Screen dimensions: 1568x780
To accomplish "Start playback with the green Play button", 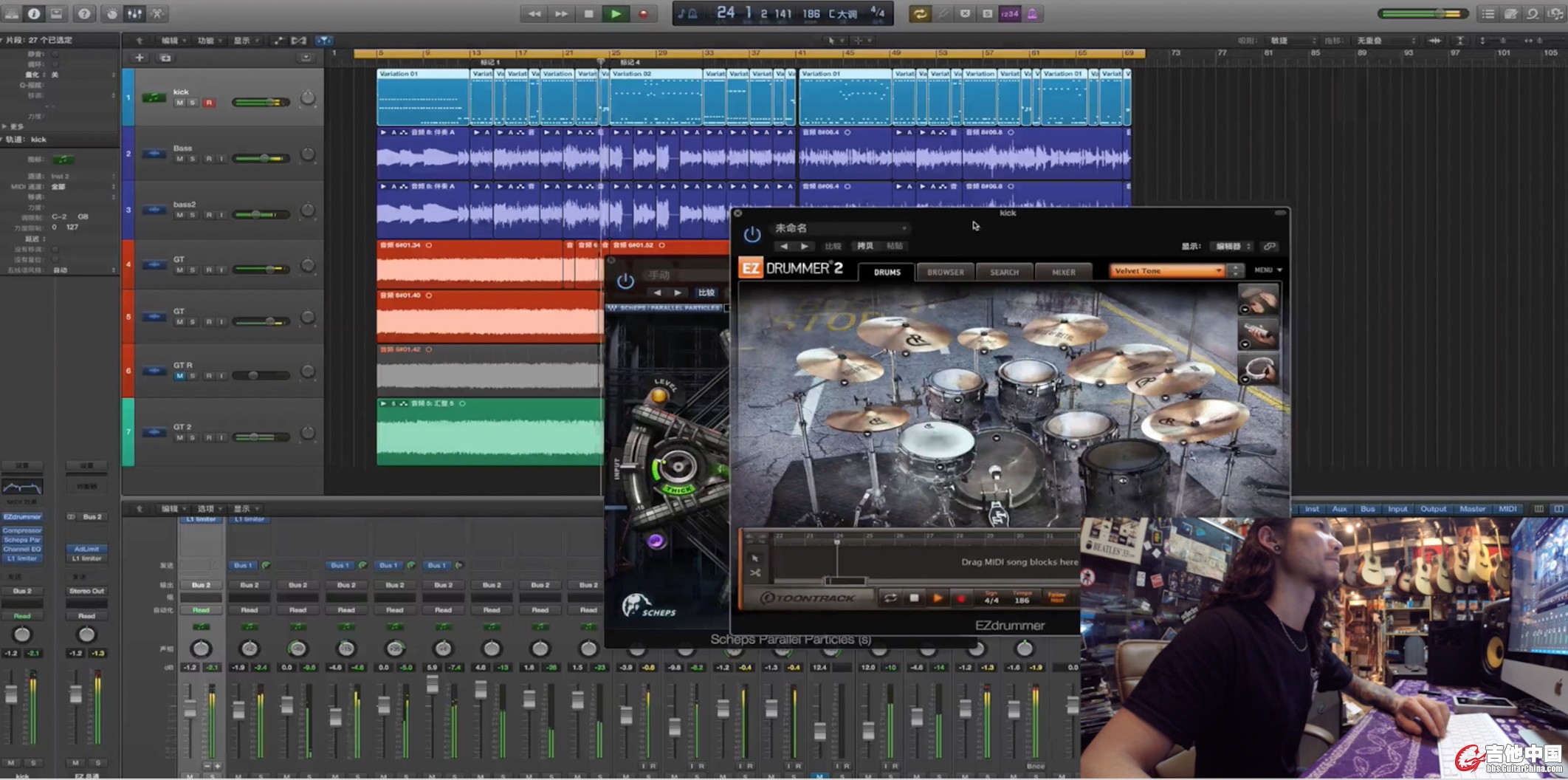I will click(615, 13).
